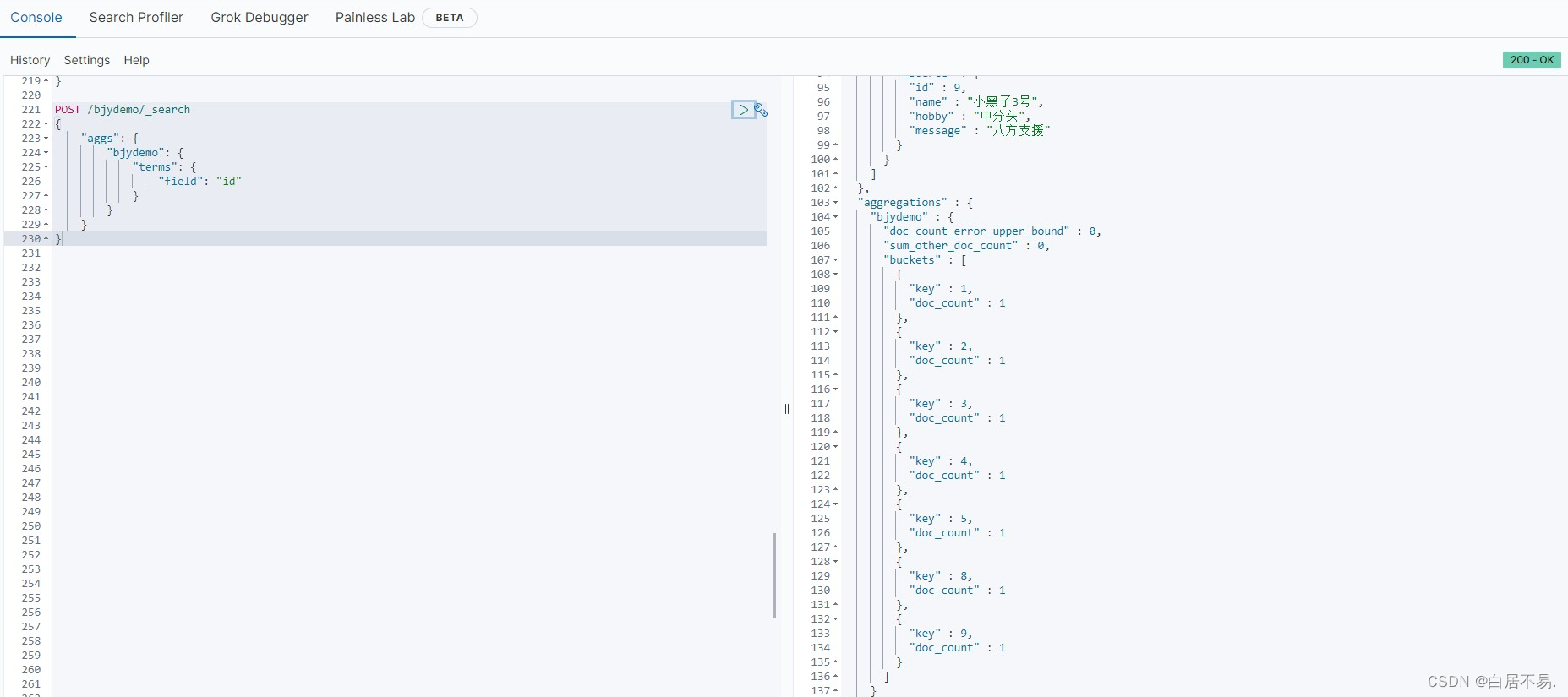Collapse the bucket at output line 108
The image size is (1568, 697).
pos(836,275)
